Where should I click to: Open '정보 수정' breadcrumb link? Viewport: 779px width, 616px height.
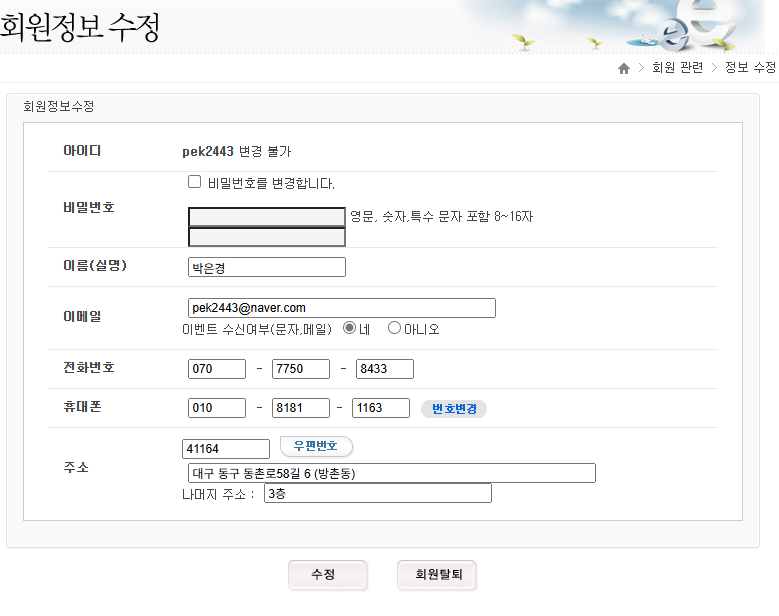click(x=750, y=68)
